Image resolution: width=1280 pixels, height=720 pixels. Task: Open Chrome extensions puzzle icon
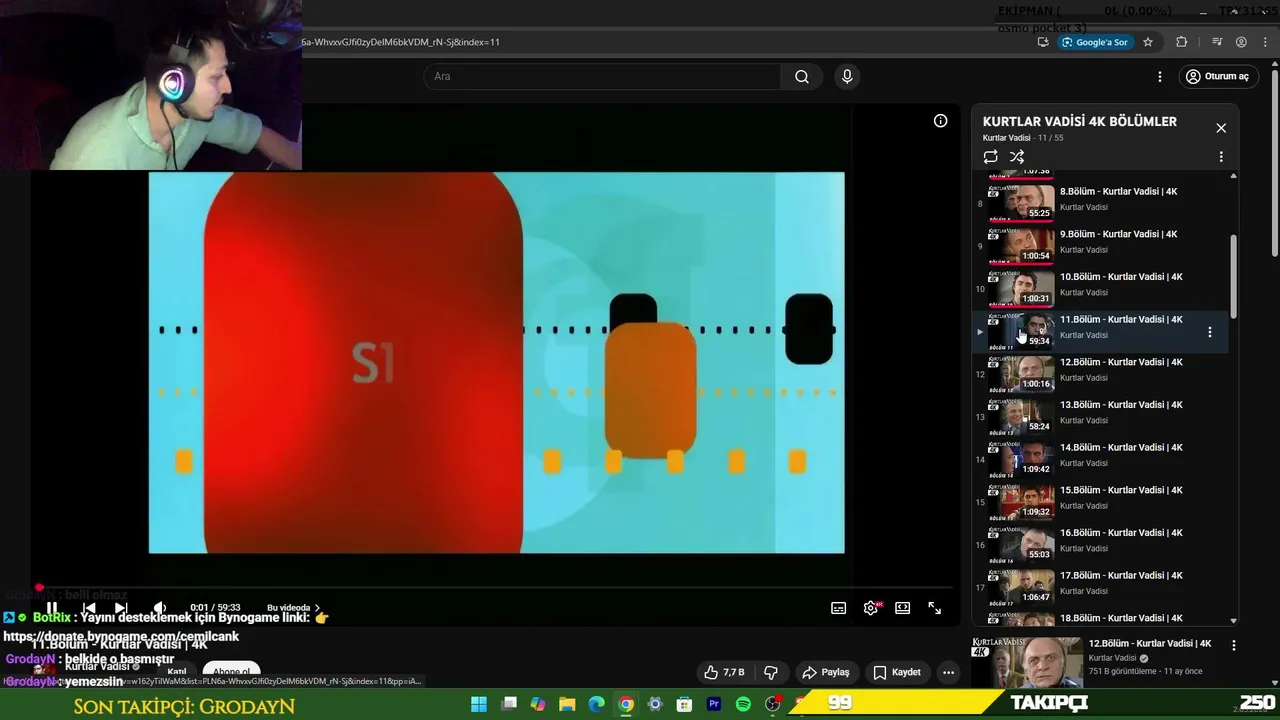[x=1182, y=42]
